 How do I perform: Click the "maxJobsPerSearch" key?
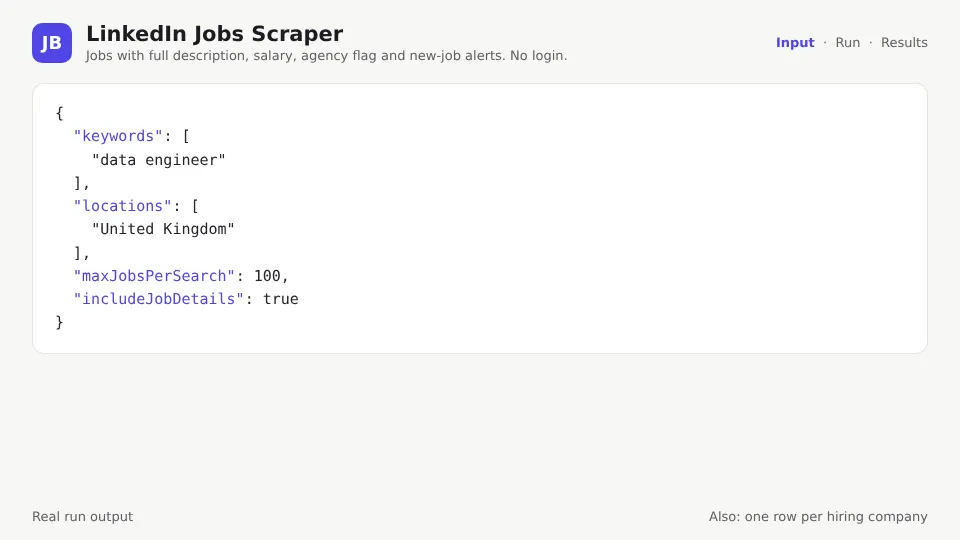(154, 276)
